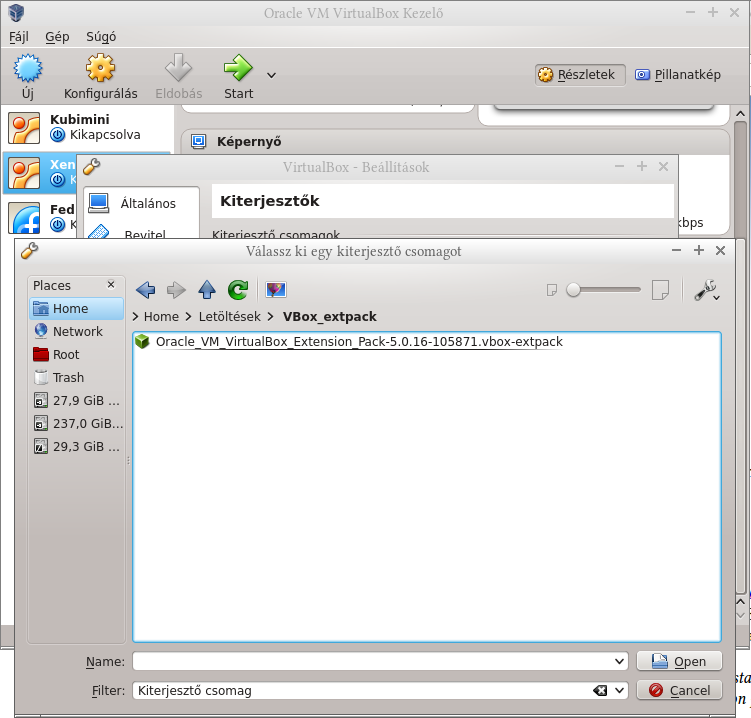Viewport: 751px width, 718px height.
Task: Open Konfigurálás settings gear icon
Action: pos(101,68)
